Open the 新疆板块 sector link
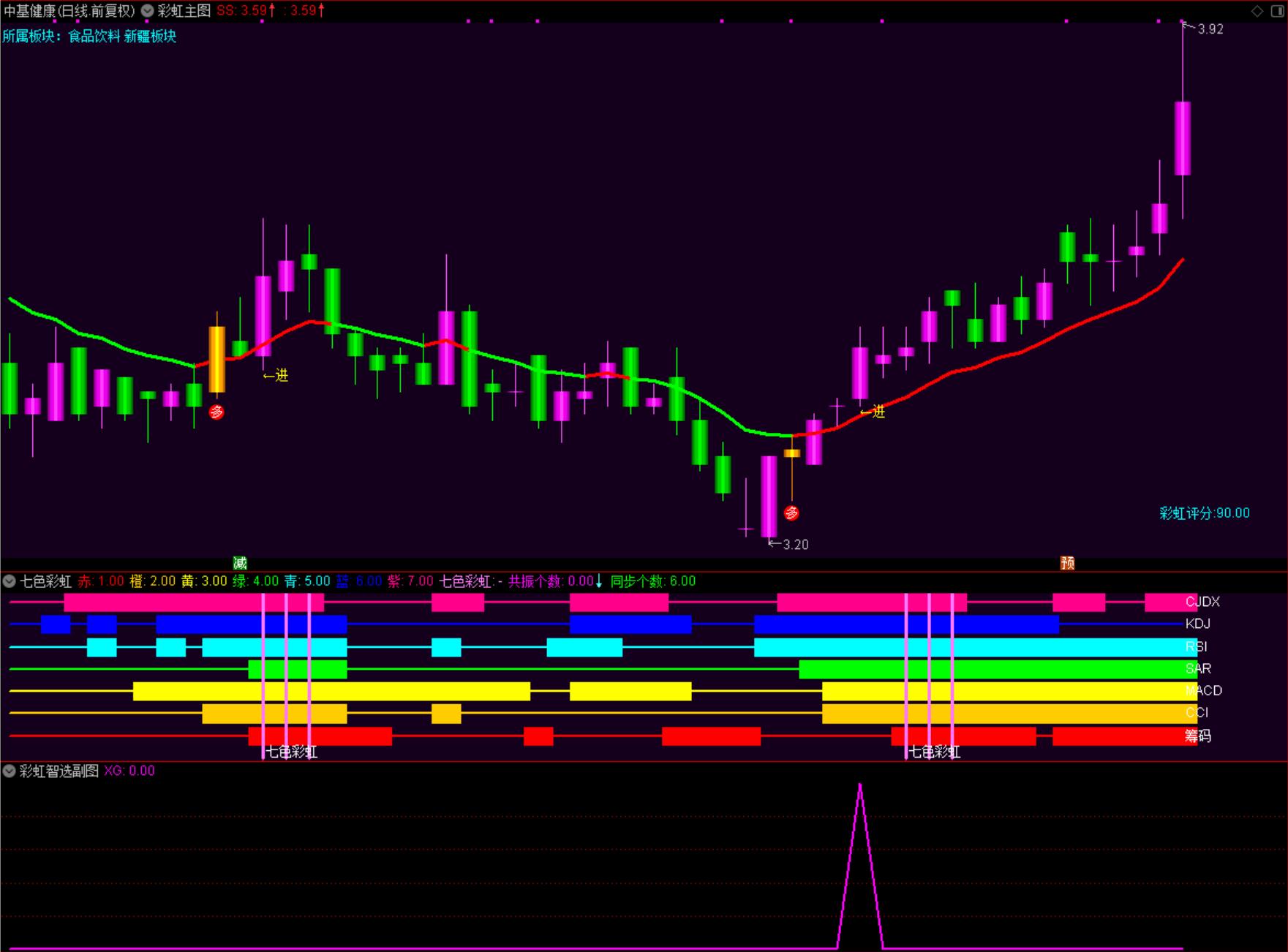1288x952 pixels. [151, 37]
